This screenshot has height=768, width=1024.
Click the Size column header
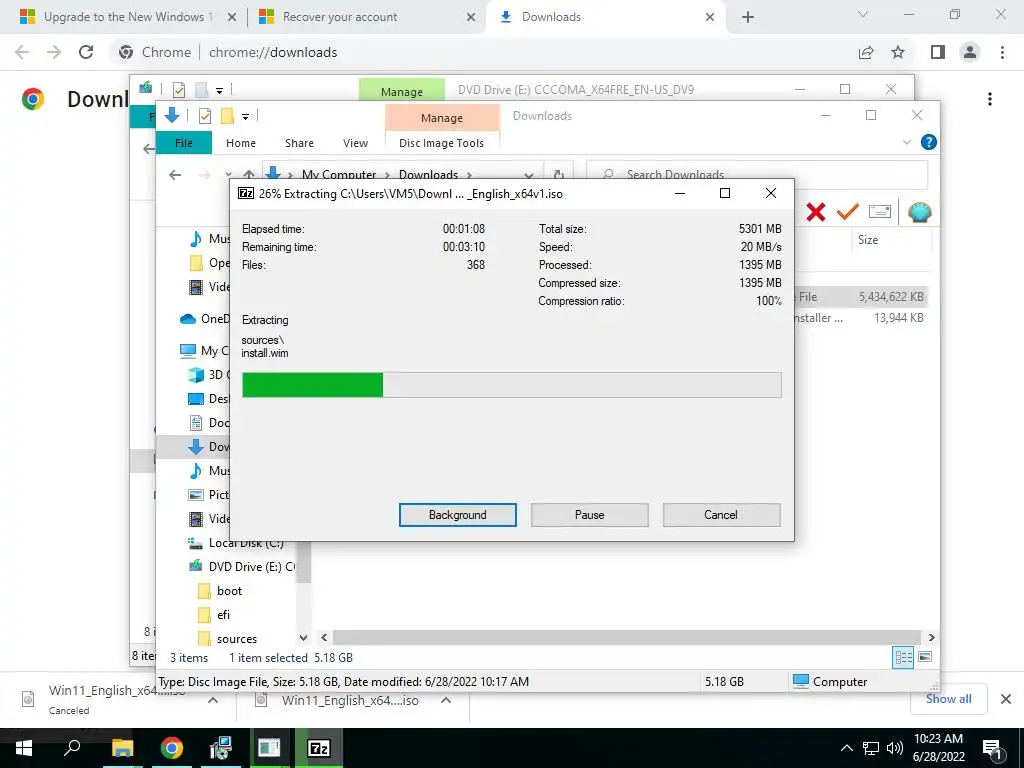867,240
